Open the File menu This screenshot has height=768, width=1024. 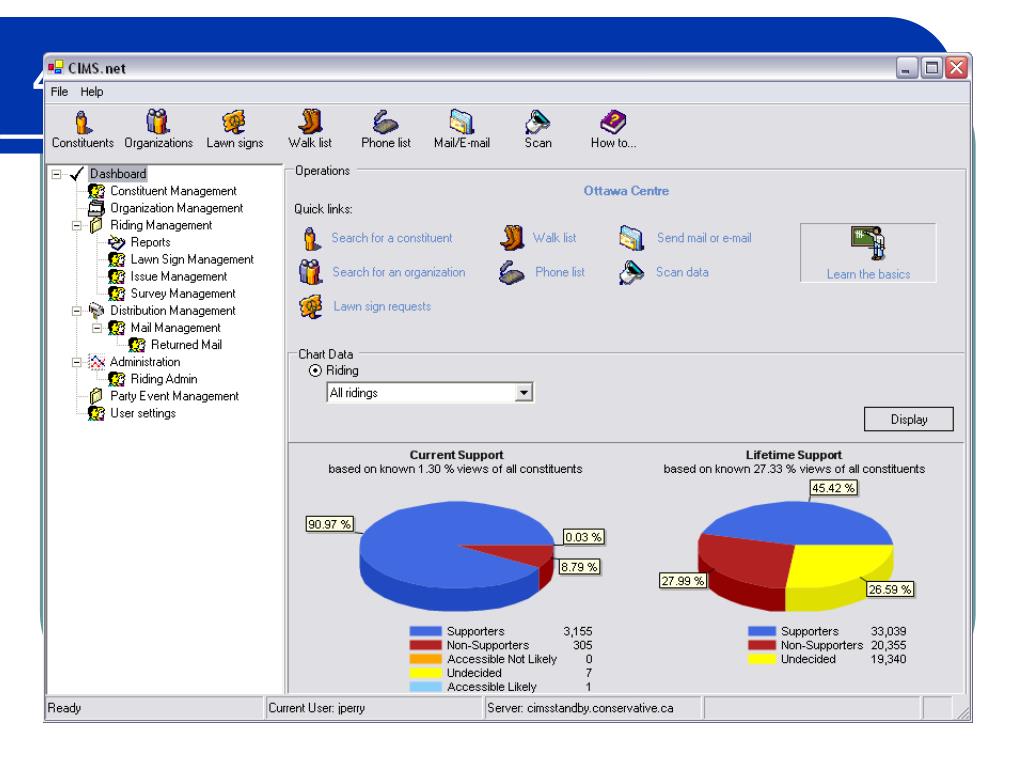coord(59,91)
